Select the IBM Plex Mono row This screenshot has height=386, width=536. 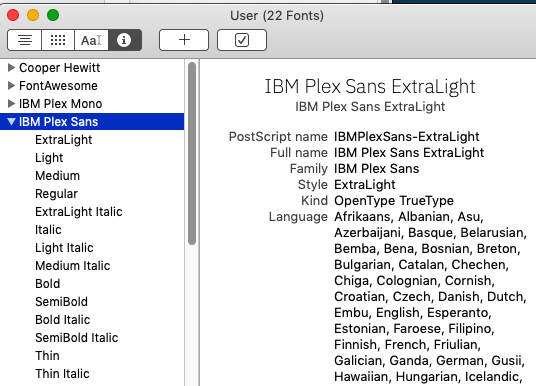click(x=92, y=104)
